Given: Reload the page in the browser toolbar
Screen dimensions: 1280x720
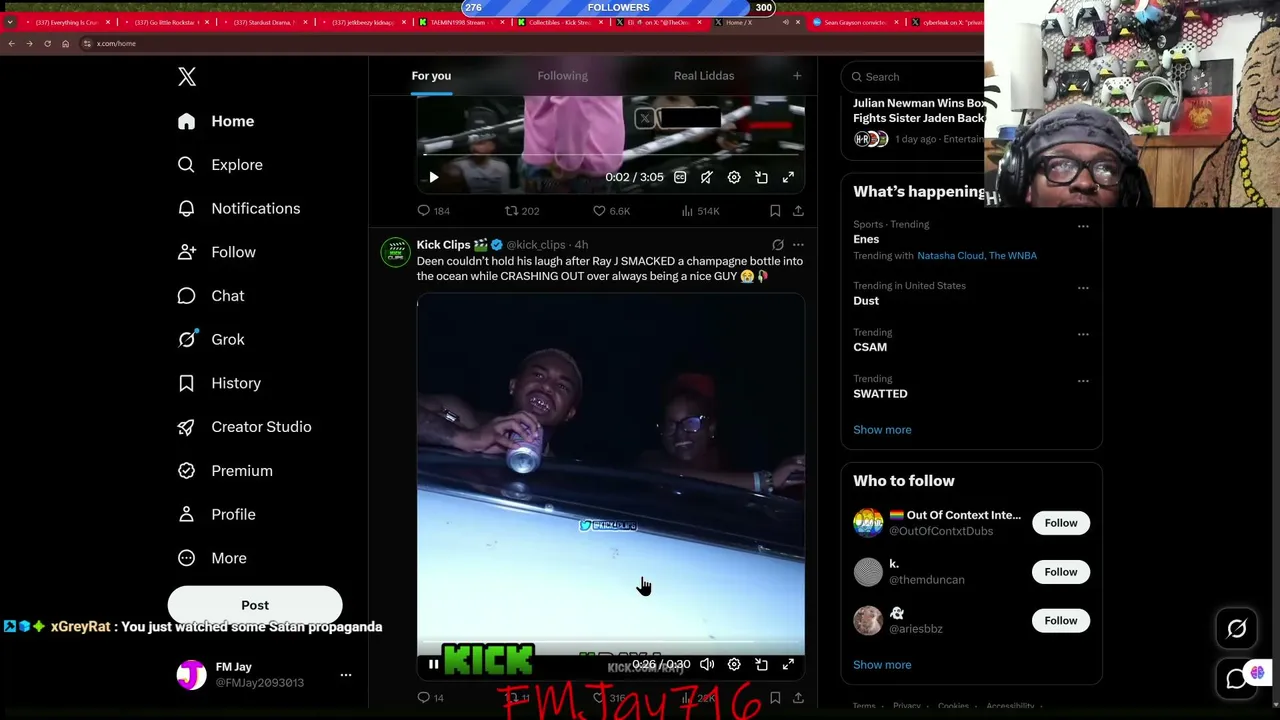Looking at the screenshot, I should (x=47, y=44).
